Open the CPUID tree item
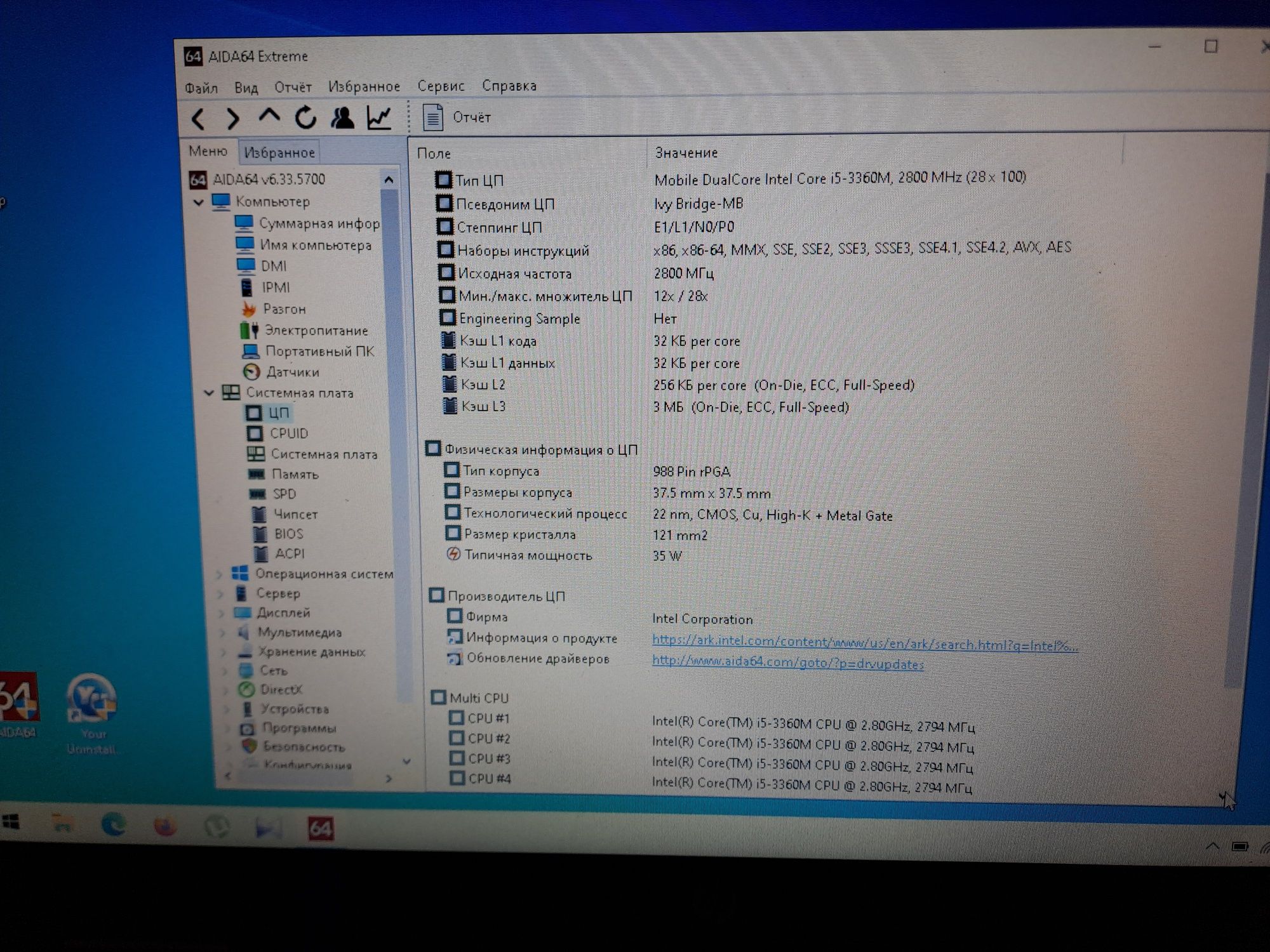Screen dimensions: 1270x952 tap(277, 433)
